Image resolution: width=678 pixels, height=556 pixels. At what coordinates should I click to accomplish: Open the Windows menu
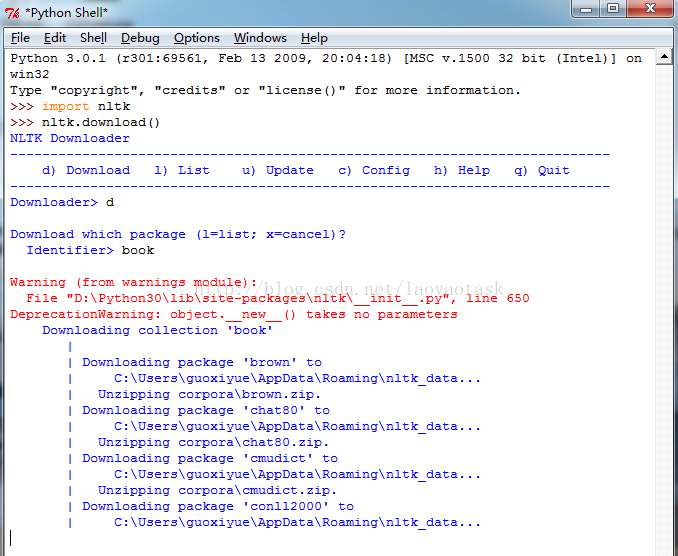click(x=260, y=38)
